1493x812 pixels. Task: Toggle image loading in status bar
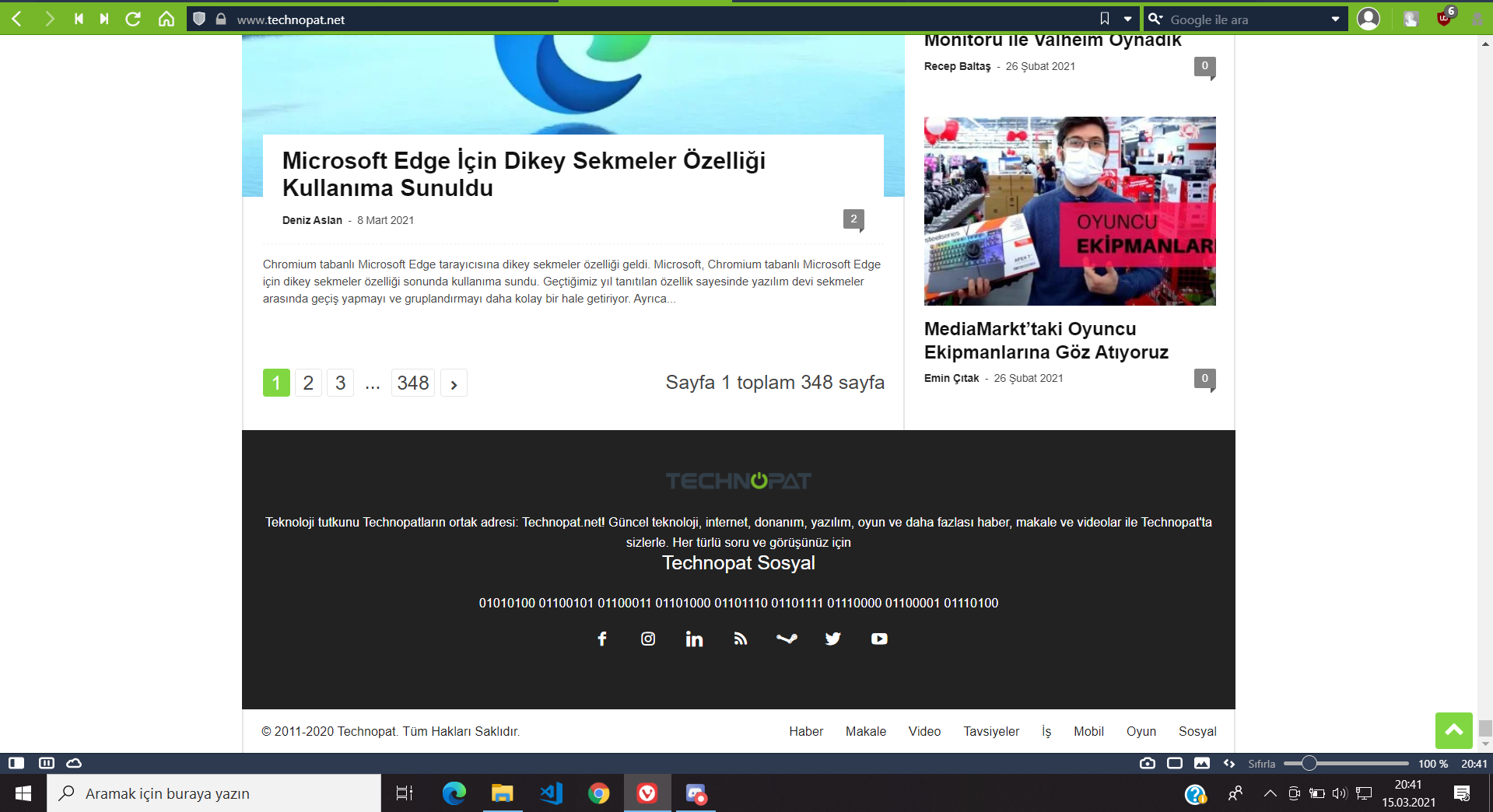click(1202, 763)
